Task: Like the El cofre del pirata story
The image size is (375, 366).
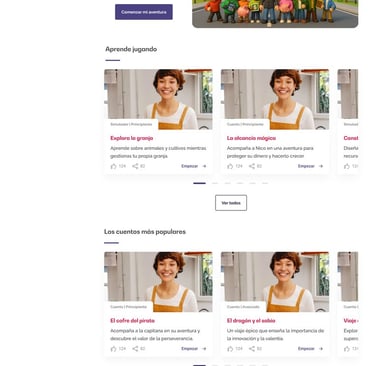Action: 113,349
